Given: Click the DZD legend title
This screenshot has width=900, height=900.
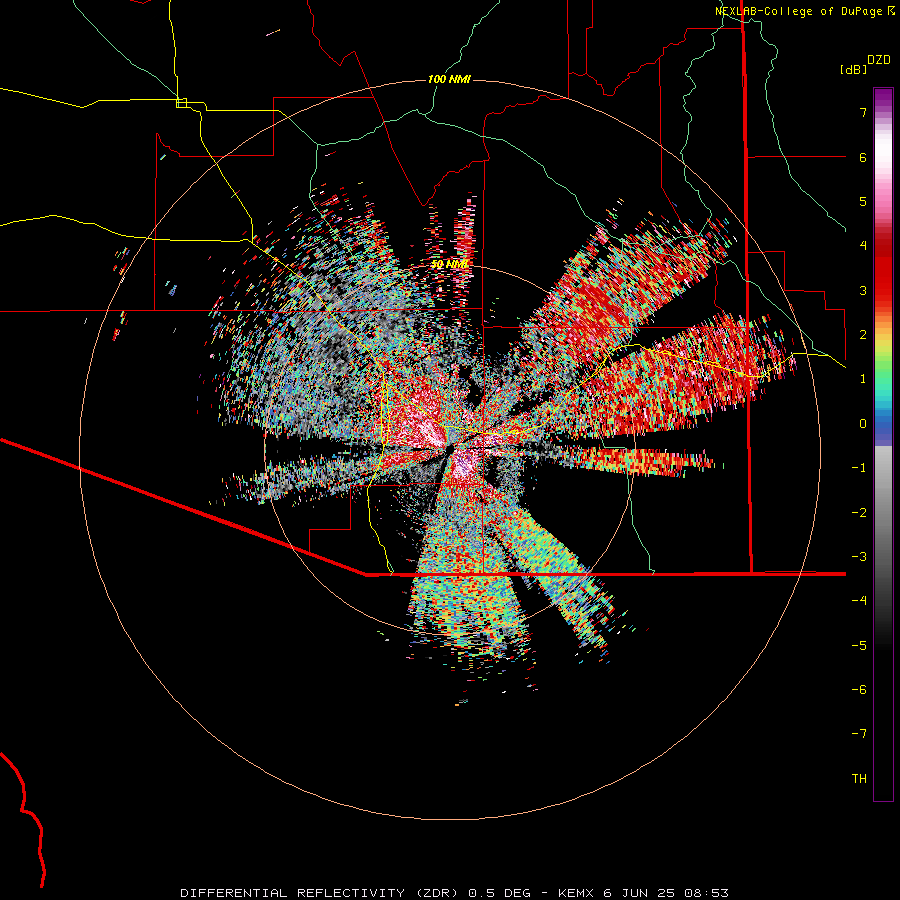Looking at the screenshot, I should click(879, 60).
